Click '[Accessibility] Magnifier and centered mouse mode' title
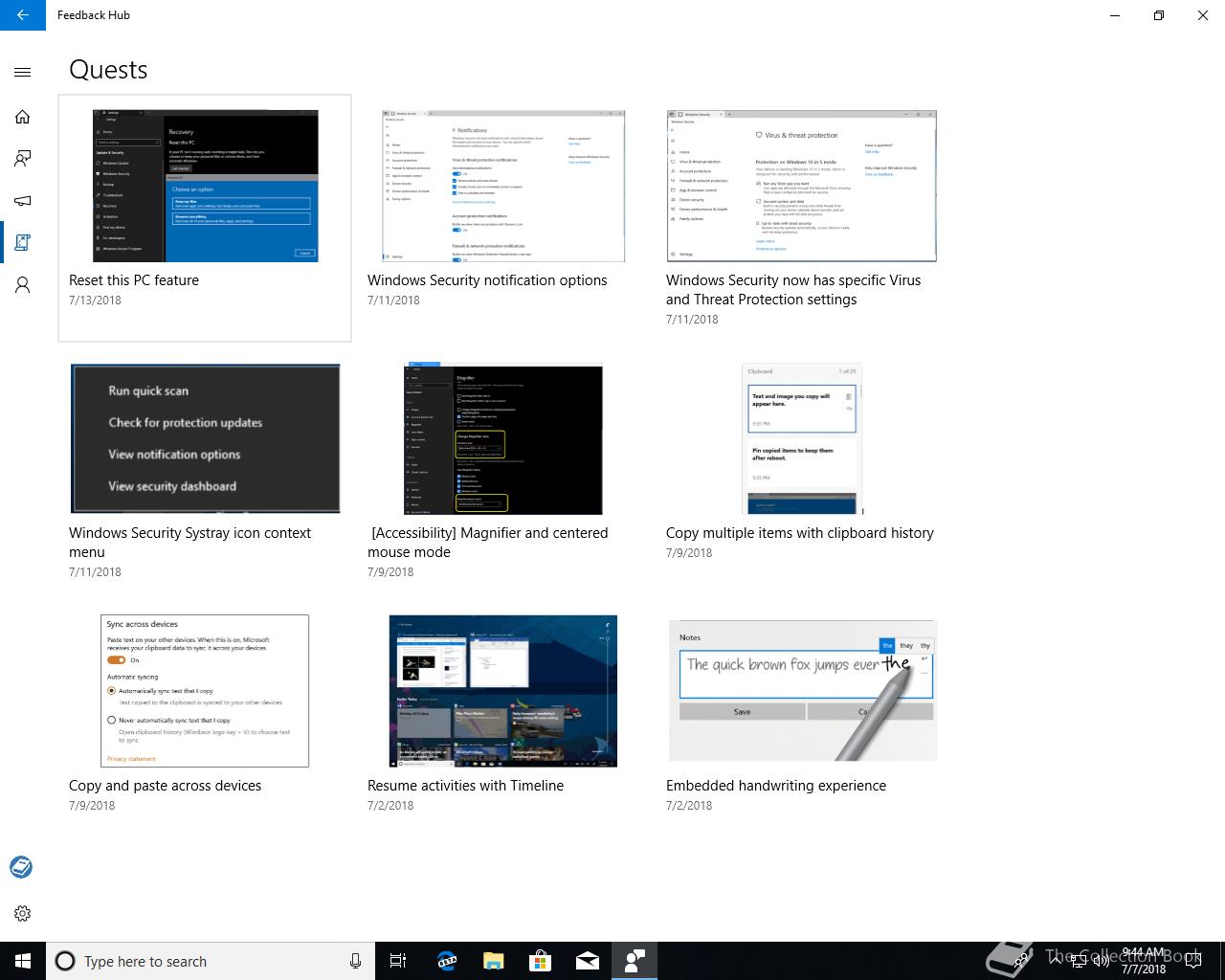Screen dimensions: 1225x980 point(488,543)
